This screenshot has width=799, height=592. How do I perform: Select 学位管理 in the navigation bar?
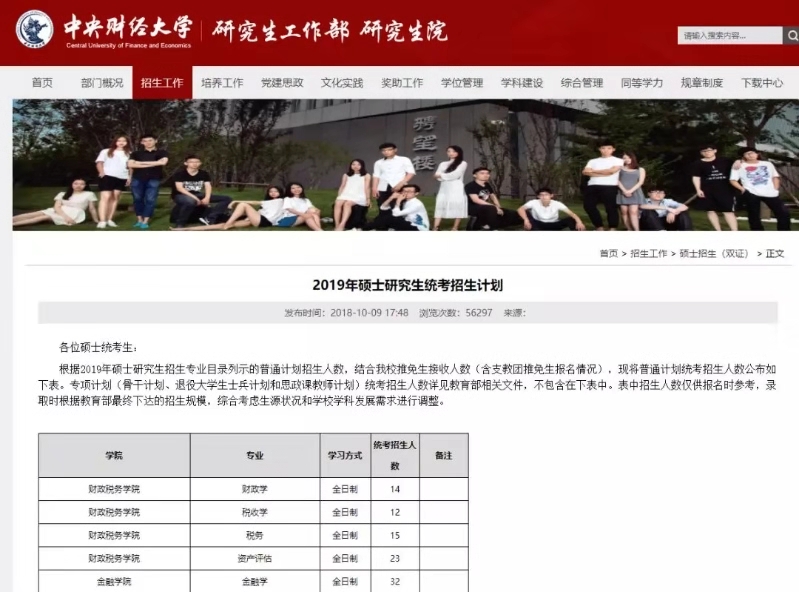tap(462, 83)
